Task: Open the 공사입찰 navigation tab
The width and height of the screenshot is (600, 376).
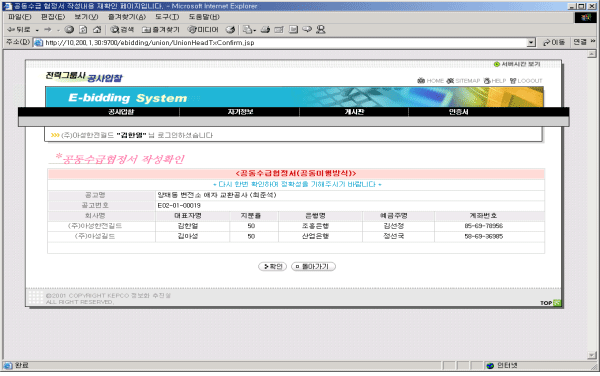Action: pyautogui.click(x=121, y=112)
